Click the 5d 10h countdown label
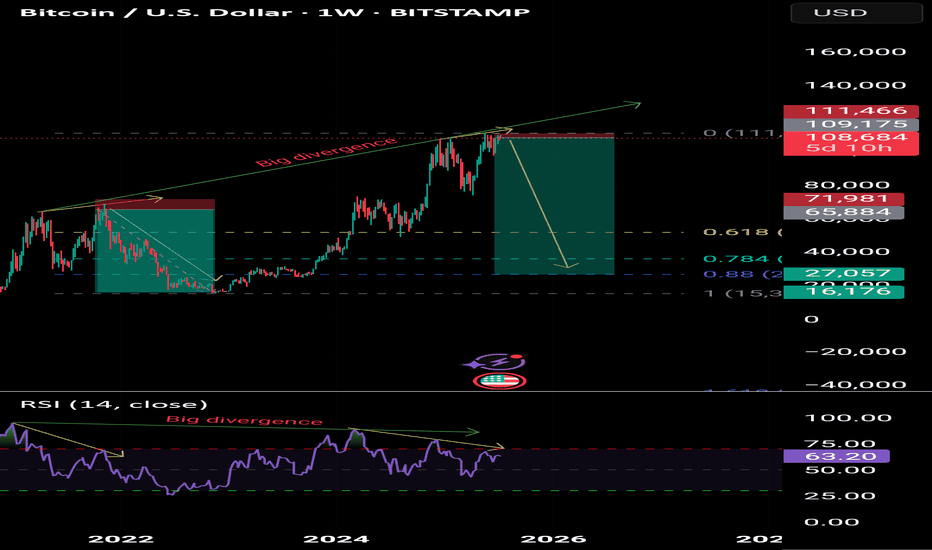The image size is (932, 550). (x=849, y=148)
